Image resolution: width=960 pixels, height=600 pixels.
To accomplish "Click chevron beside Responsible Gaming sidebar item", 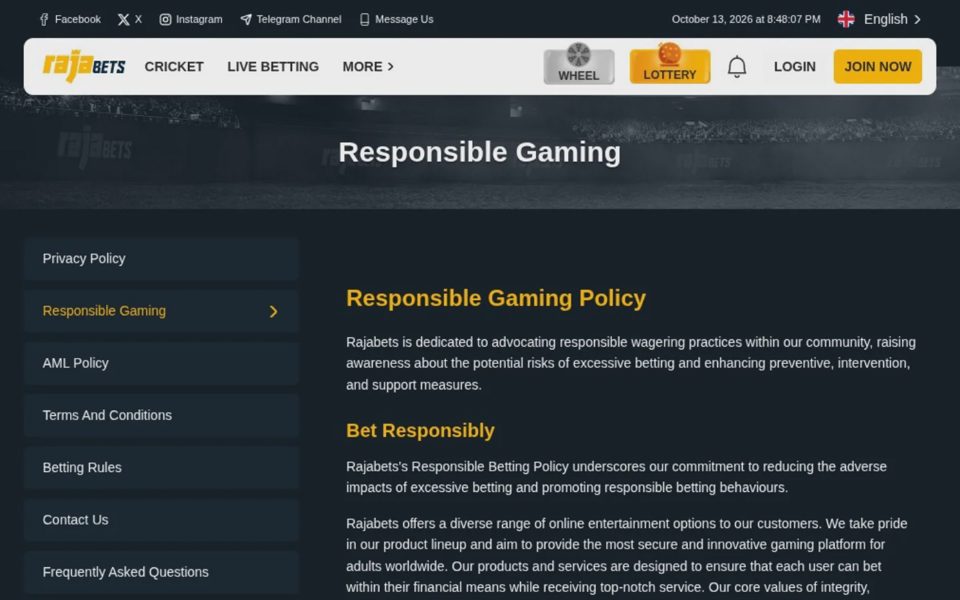I will pyautogui.click(x=273, y=312).
